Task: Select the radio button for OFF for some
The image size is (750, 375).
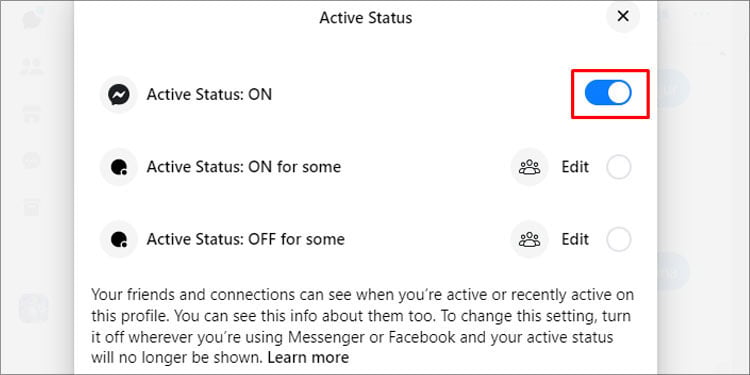Action: pos(618,239)
